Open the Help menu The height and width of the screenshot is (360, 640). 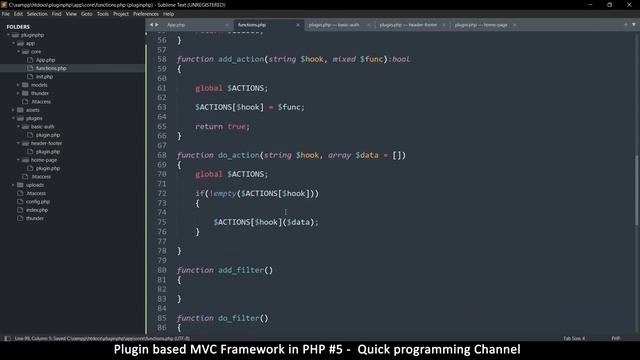169,14
